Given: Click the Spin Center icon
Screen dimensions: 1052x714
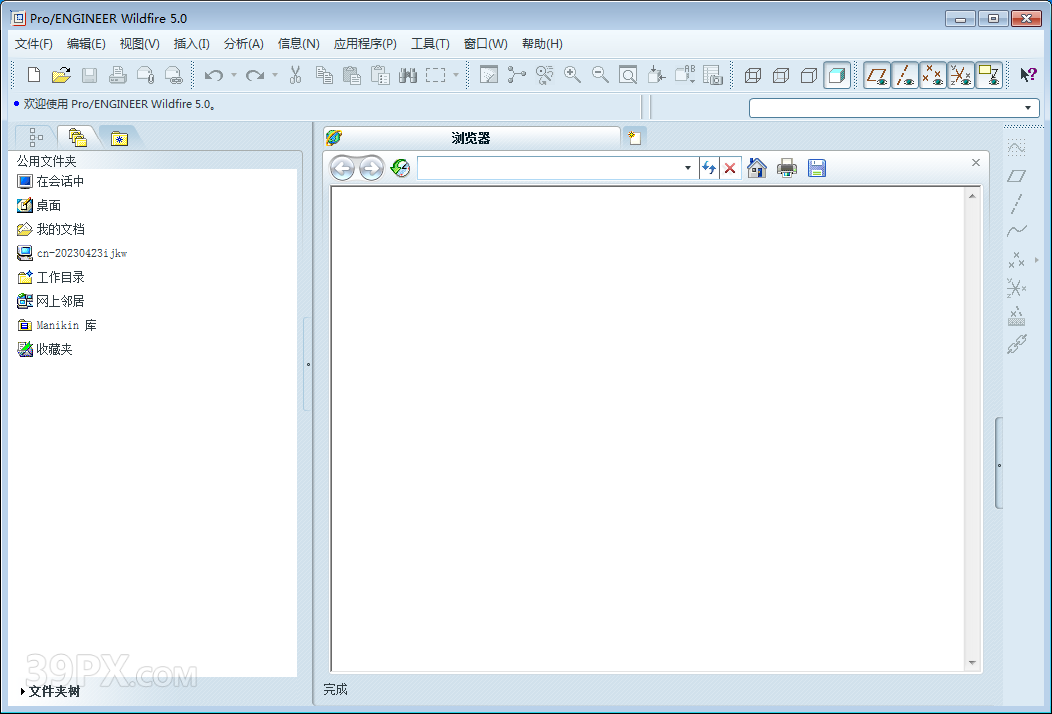Looking at the screenshot, I should pos(517,74).
